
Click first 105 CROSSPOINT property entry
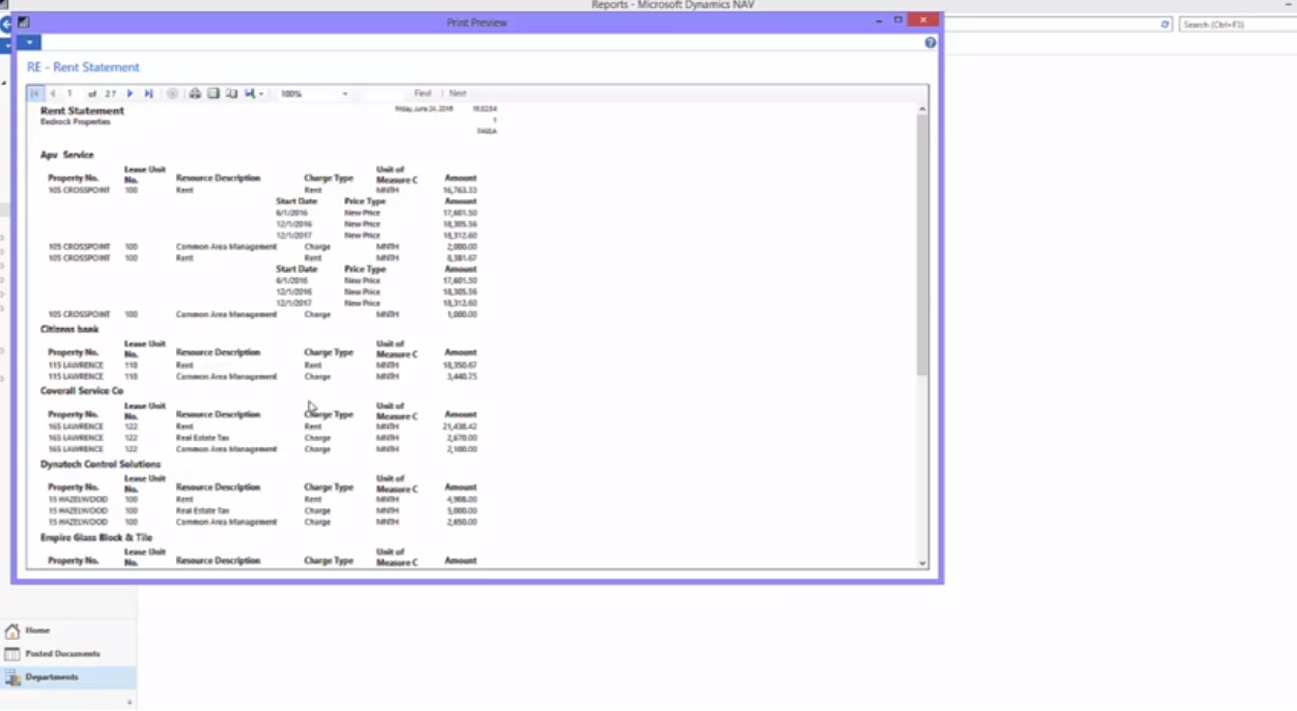pos(79,190)
